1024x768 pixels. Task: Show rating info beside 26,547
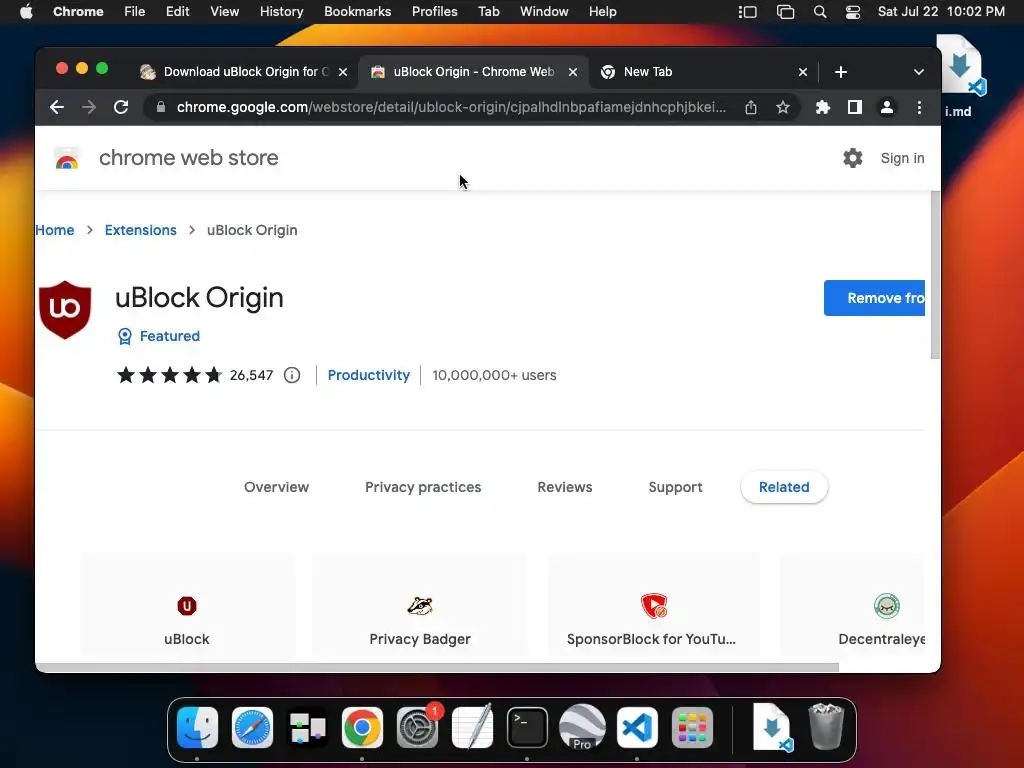pos(292,375)
